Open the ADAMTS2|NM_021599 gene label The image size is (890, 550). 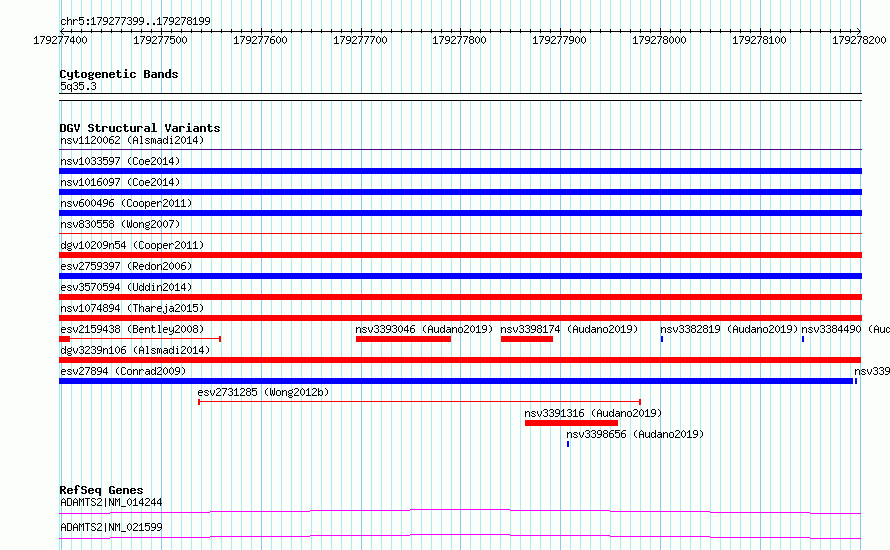(x=111, y=527)
